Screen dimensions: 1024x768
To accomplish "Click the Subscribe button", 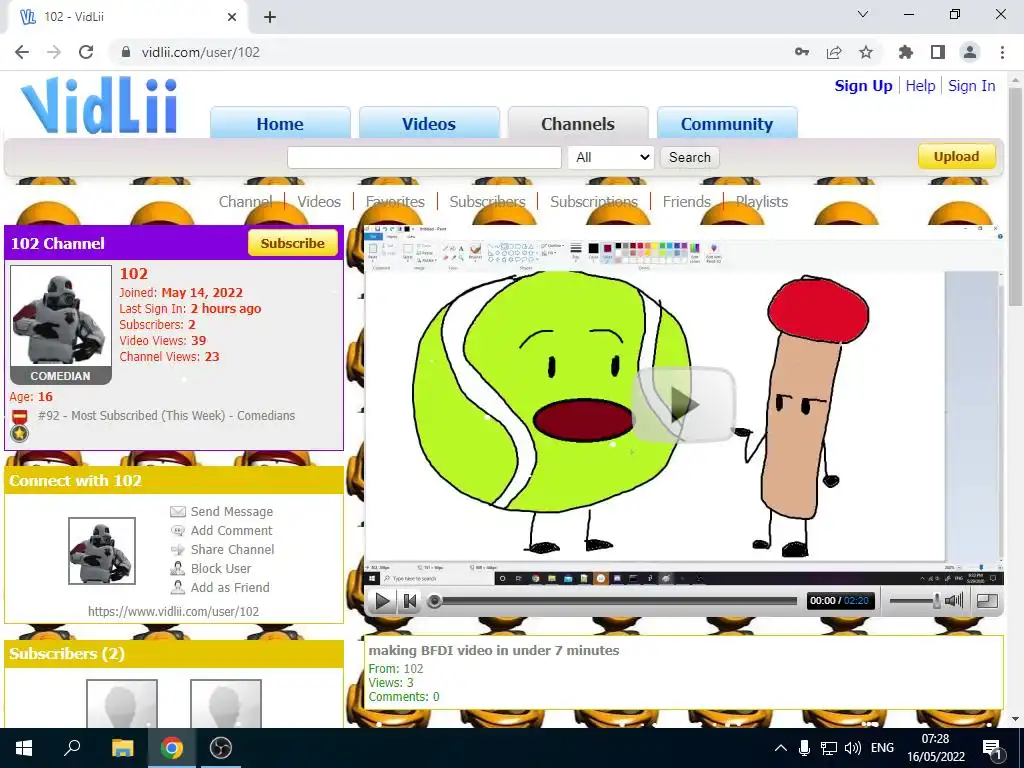I will 293,243.
